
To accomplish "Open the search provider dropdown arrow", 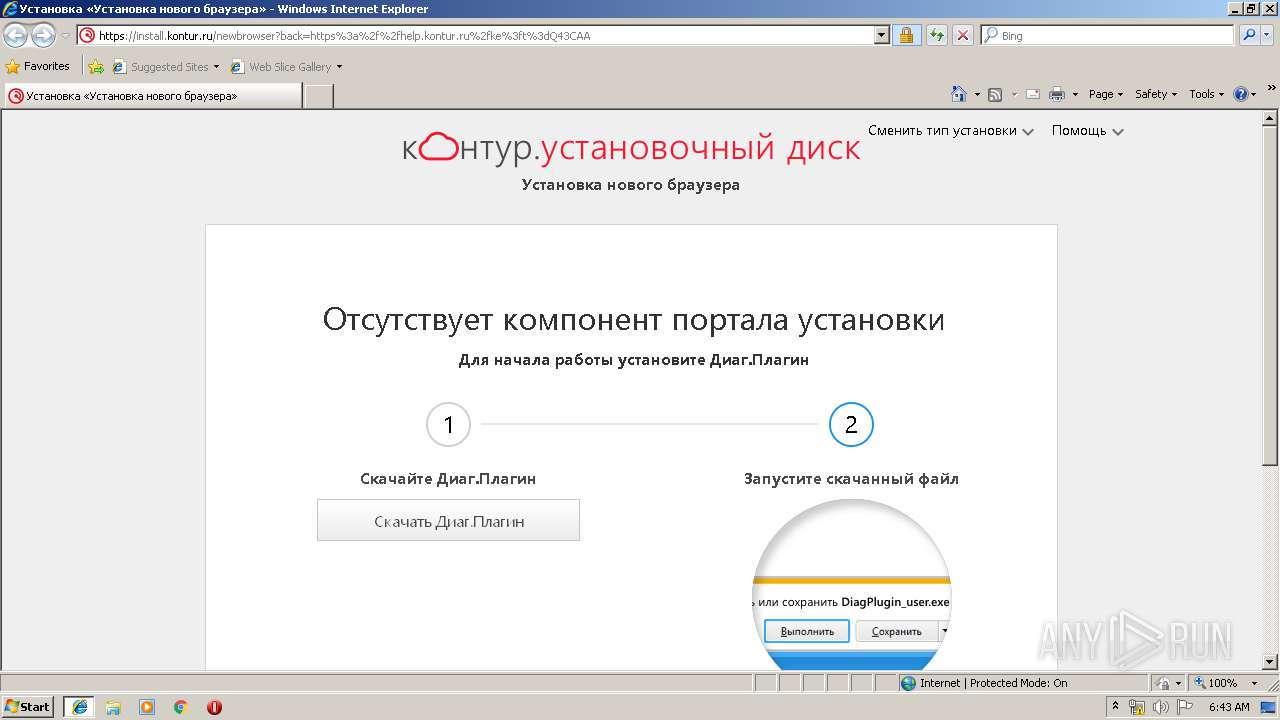I will pyautogui.click(x=1267, y=35).
